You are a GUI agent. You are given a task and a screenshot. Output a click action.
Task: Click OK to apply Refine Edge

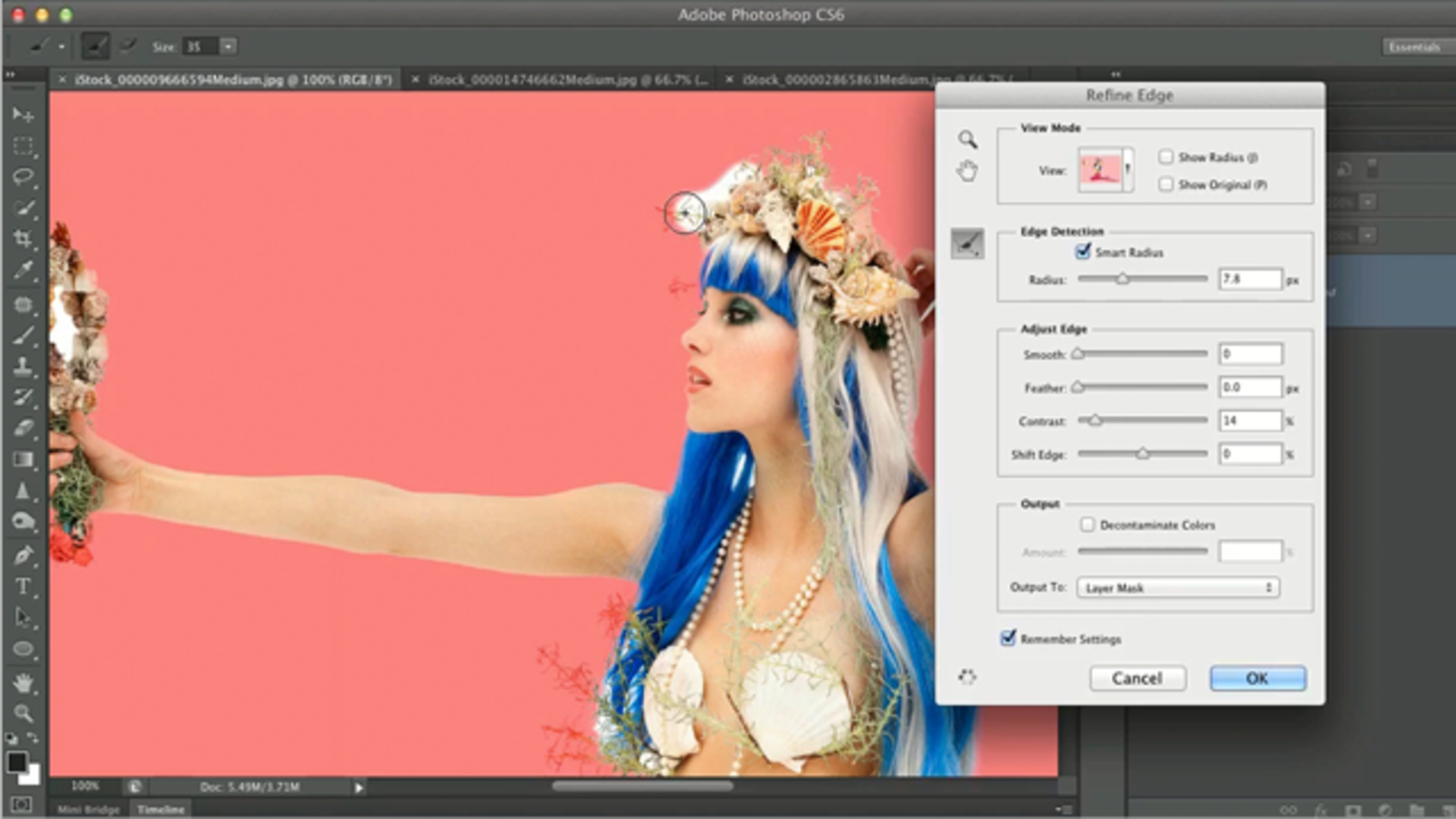[1257, 678]
